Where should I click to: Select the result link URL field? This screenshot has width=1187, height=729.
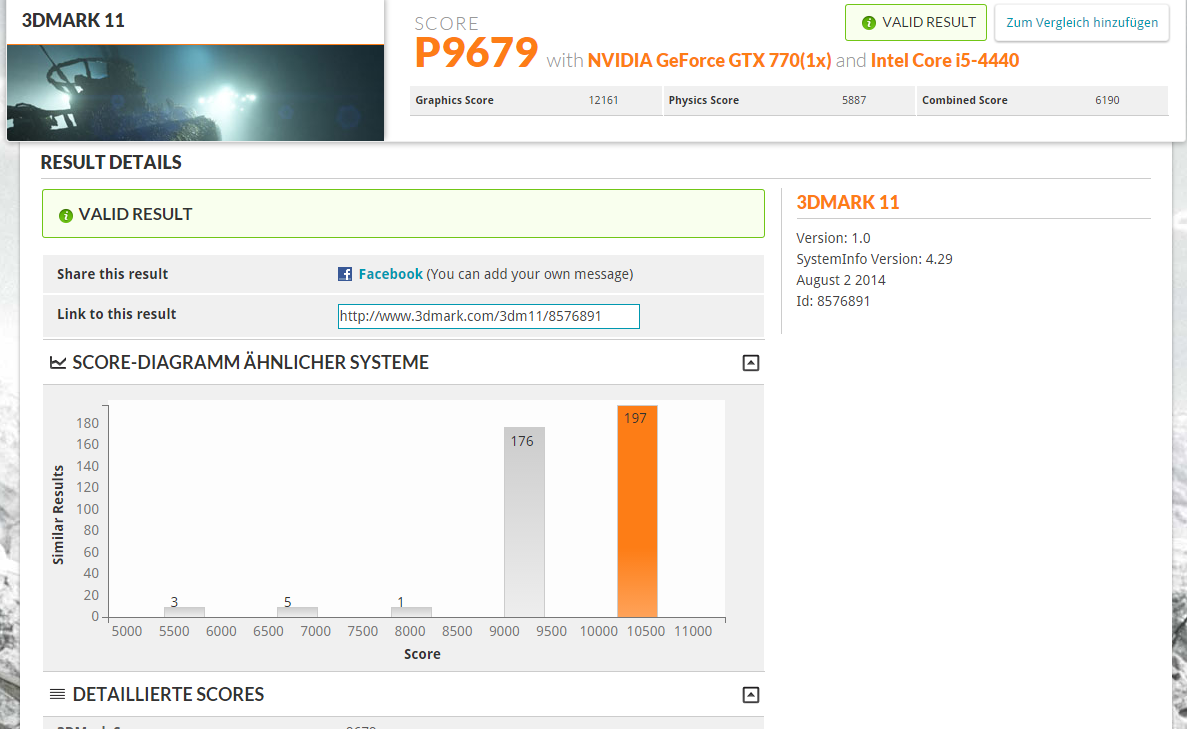tap(488, 316)
